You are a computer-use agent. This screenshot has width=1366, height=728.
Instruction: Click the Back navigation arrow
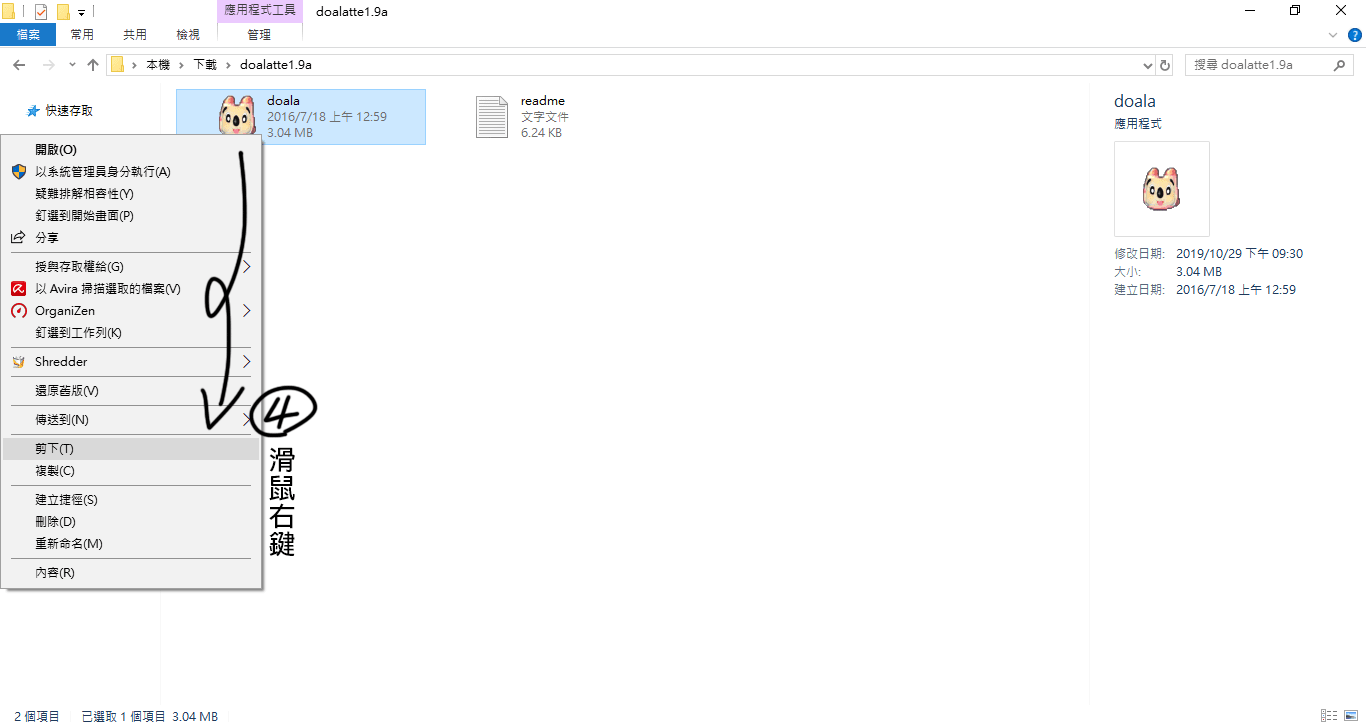19,65
